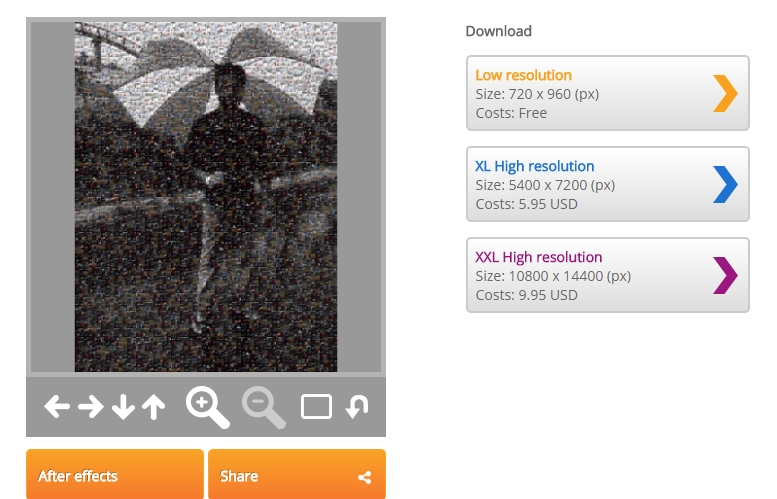Screen dimensions: 777x499
Task: Click the purple chevron for XXL High resolution
Action: pyautogui.click(x=725, y=276)
